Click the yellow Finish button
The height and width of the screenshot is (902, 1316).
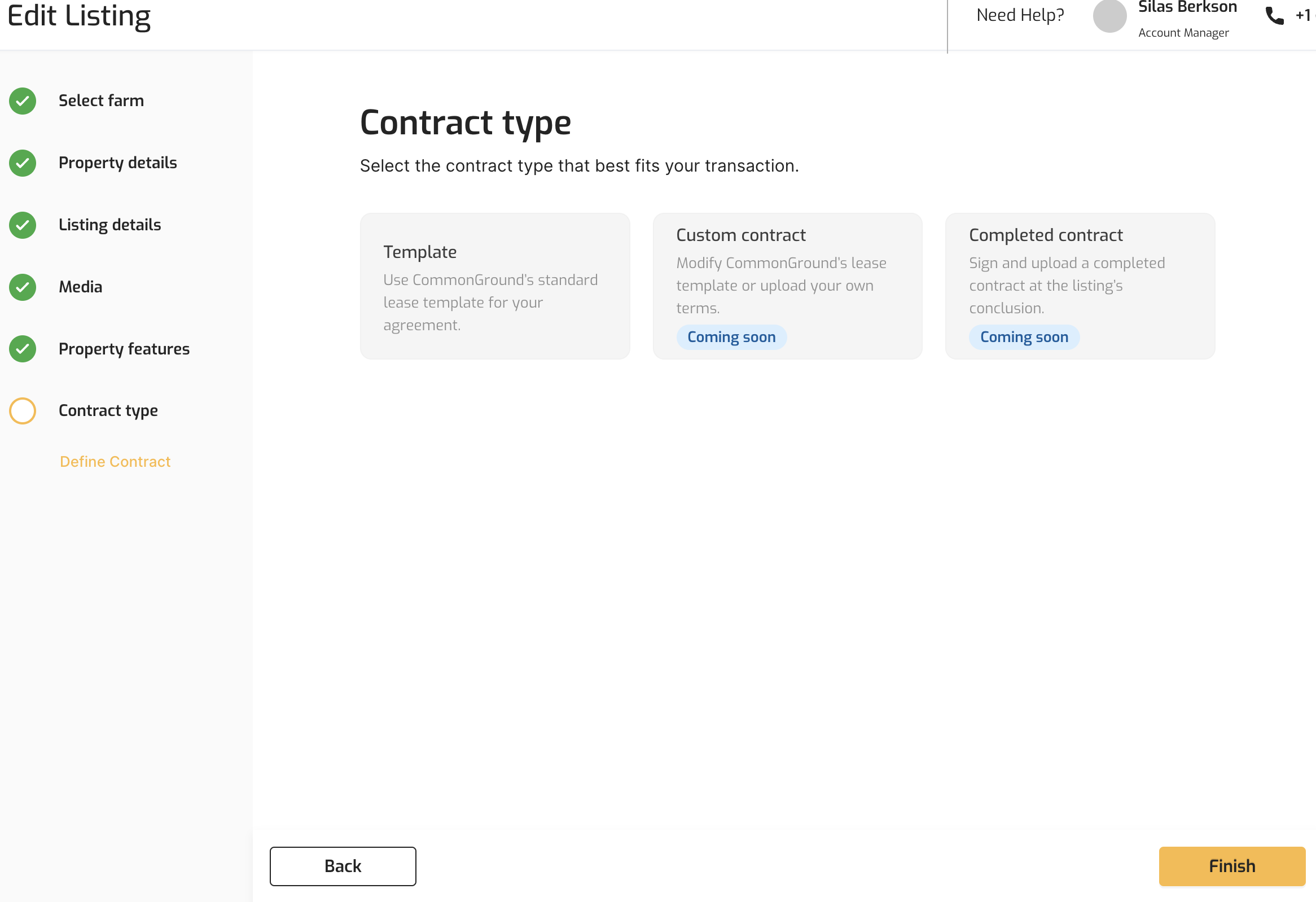click(1231, 866)
